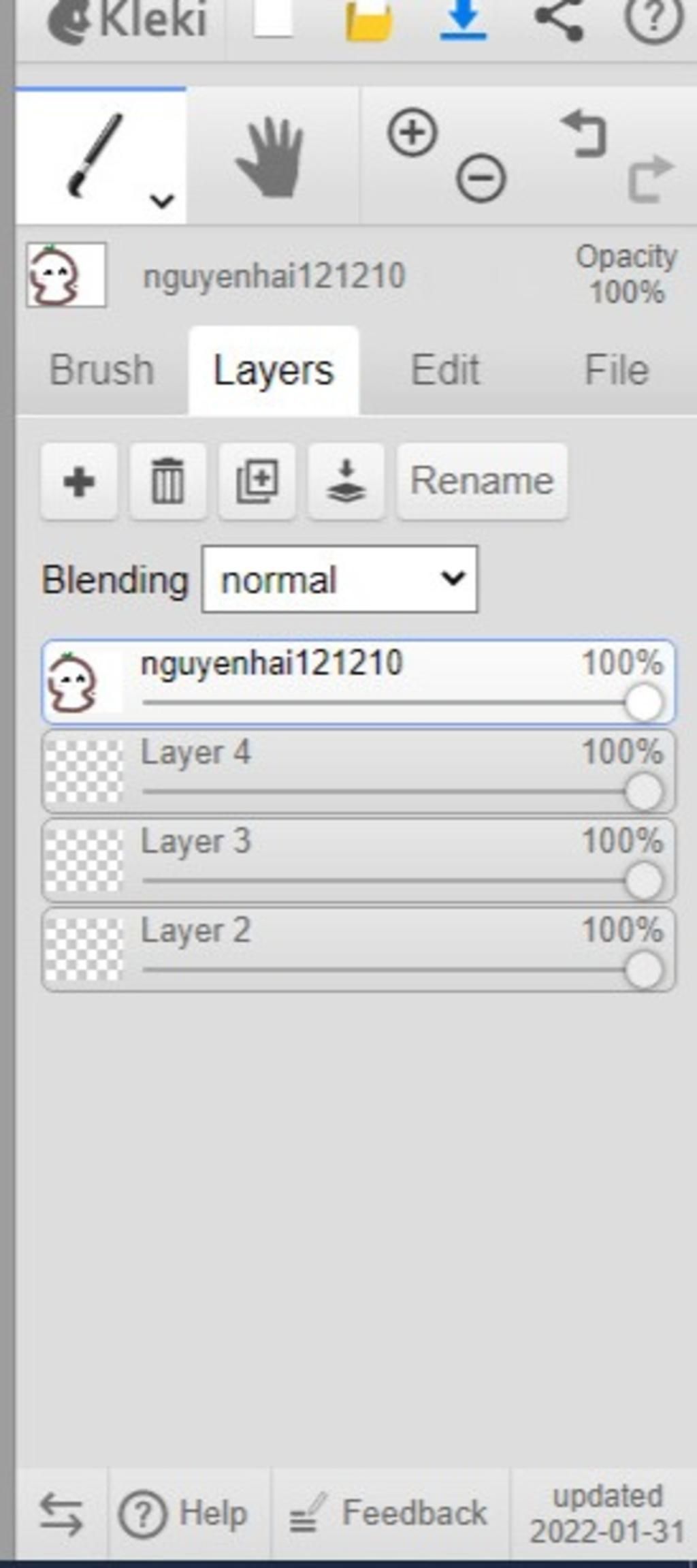This screenshot has width=697, height=1568.
Task: Undo the last action
Action: pyautogui.click(x=584, y=135)
